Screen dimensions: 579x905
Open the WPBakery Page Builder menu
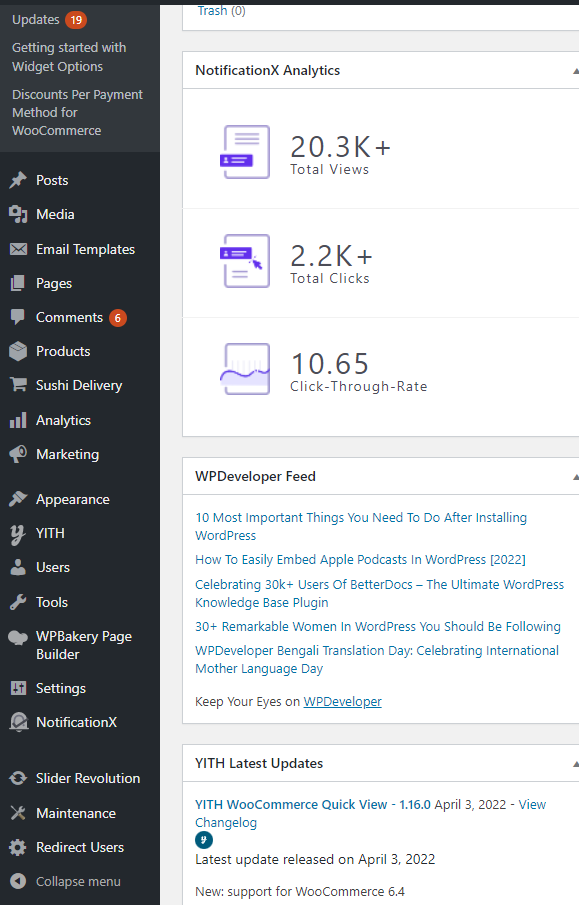pyautogui.click(x=84, y=645)
